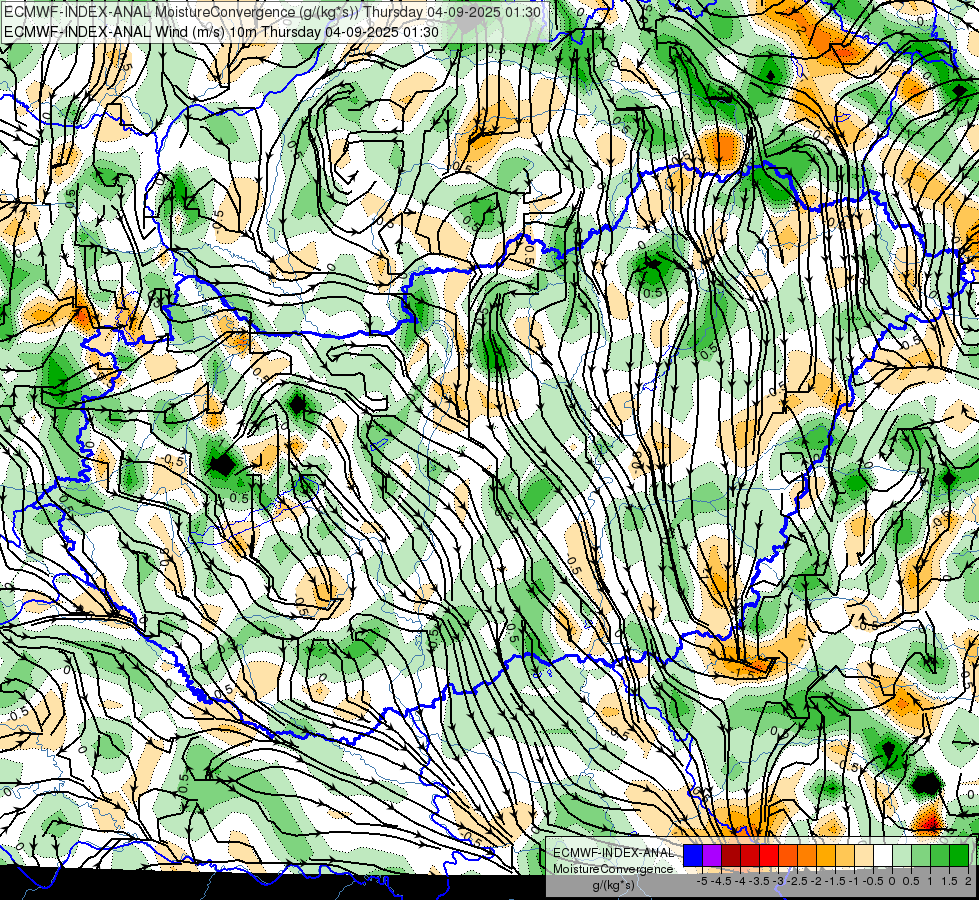Screen dimensions: 979x900
Task: Pick the bright red legend swatch
Action: coord(769,855)
